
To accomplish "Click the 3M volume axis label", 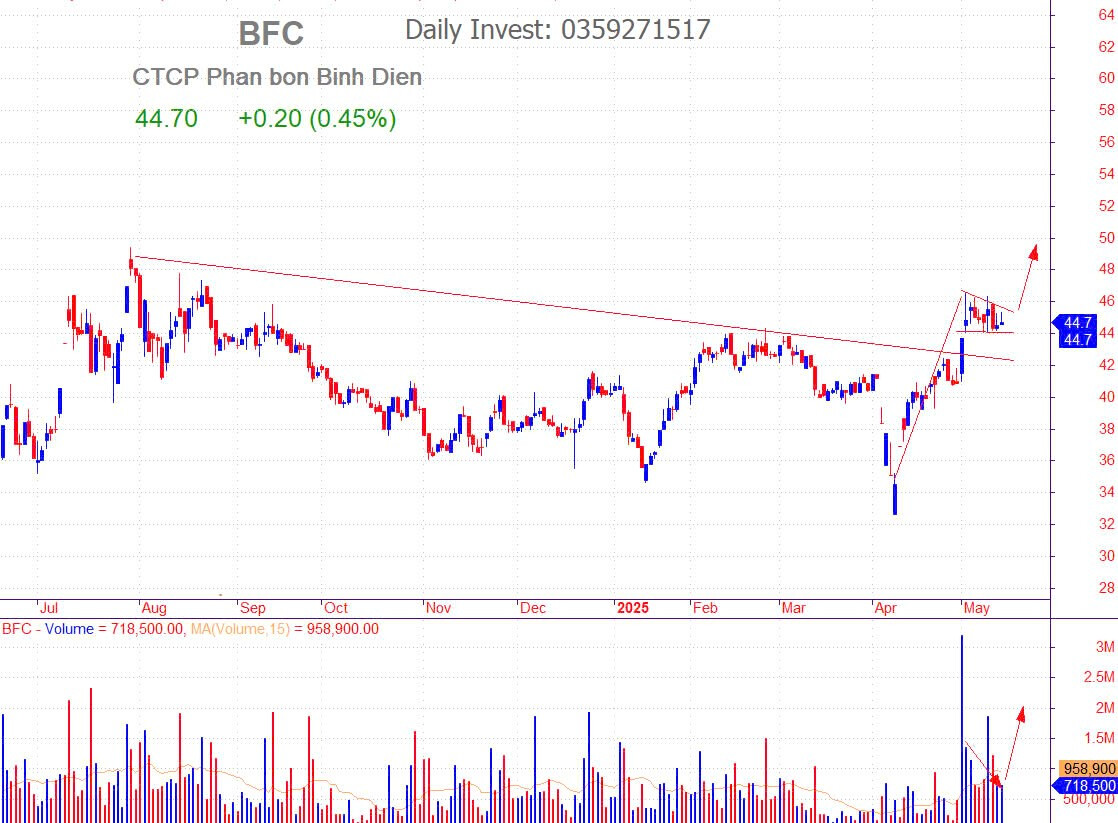I will 1105,647.
